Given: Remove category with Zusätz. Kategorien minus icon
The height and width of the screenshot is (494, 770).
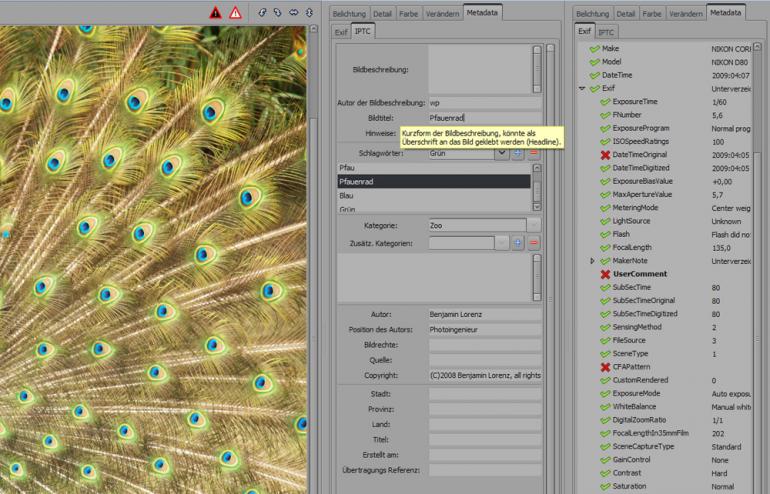Looking at the screenshot, I should (534, 243).
